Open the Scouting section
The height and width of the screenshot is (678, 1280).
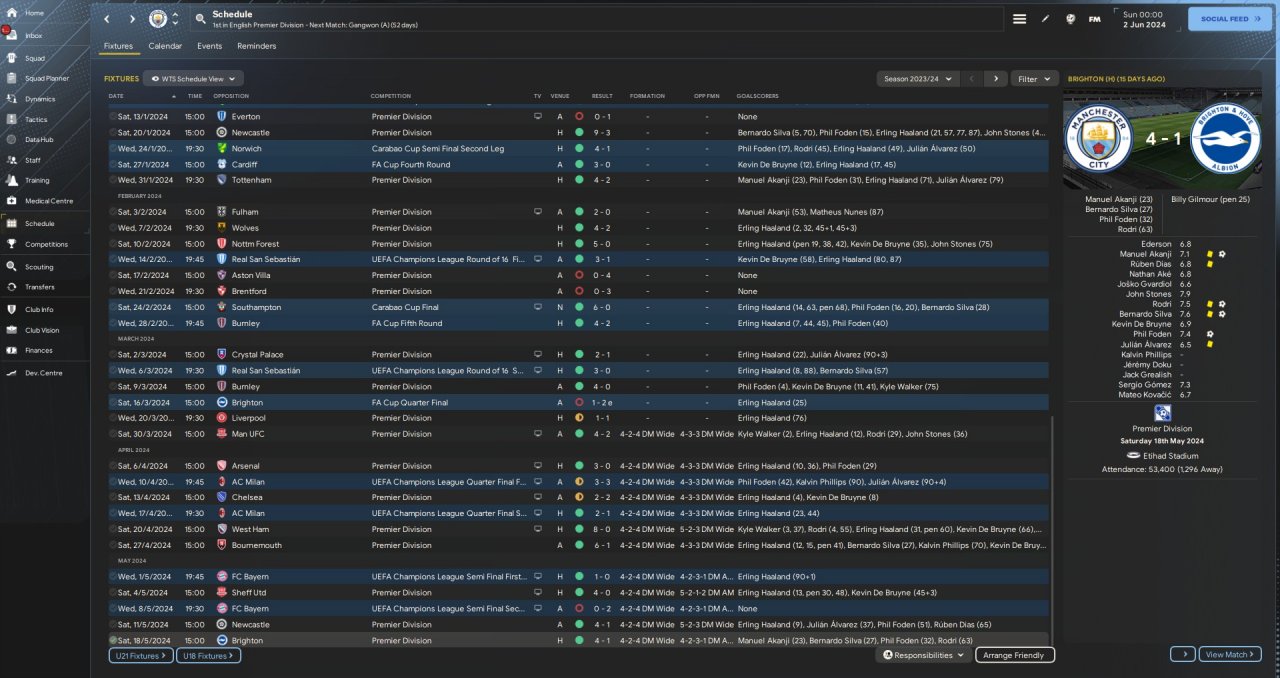39,267
